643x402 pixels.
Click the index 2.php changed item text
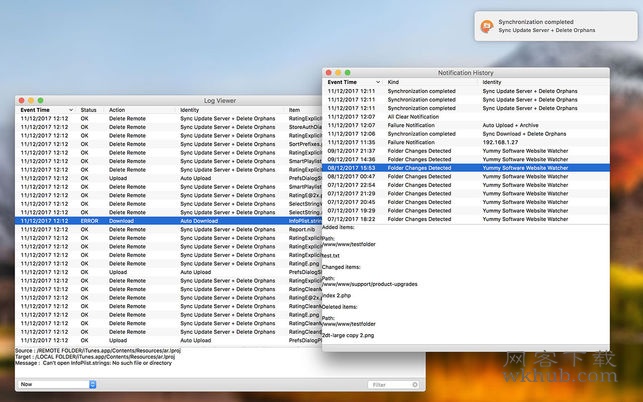click(336, 295)
